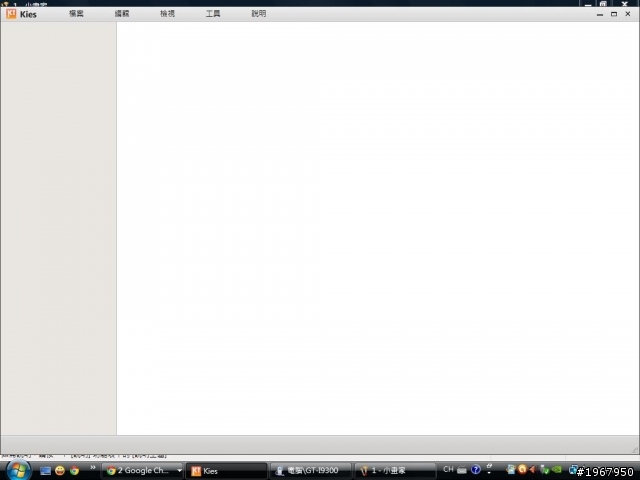640x480 pixels.
Task: Open the Windows Start orb
Action: 18,470
